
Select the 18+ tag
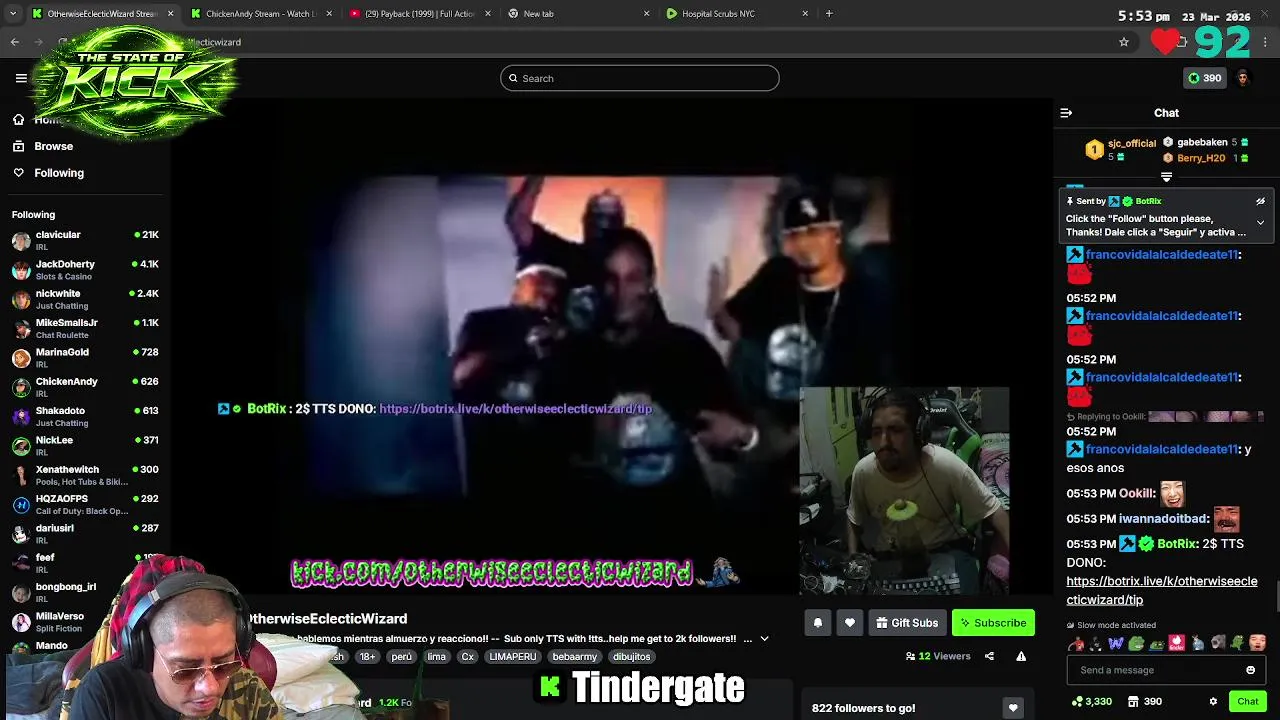pyautogui.click(x=367, y=657)
